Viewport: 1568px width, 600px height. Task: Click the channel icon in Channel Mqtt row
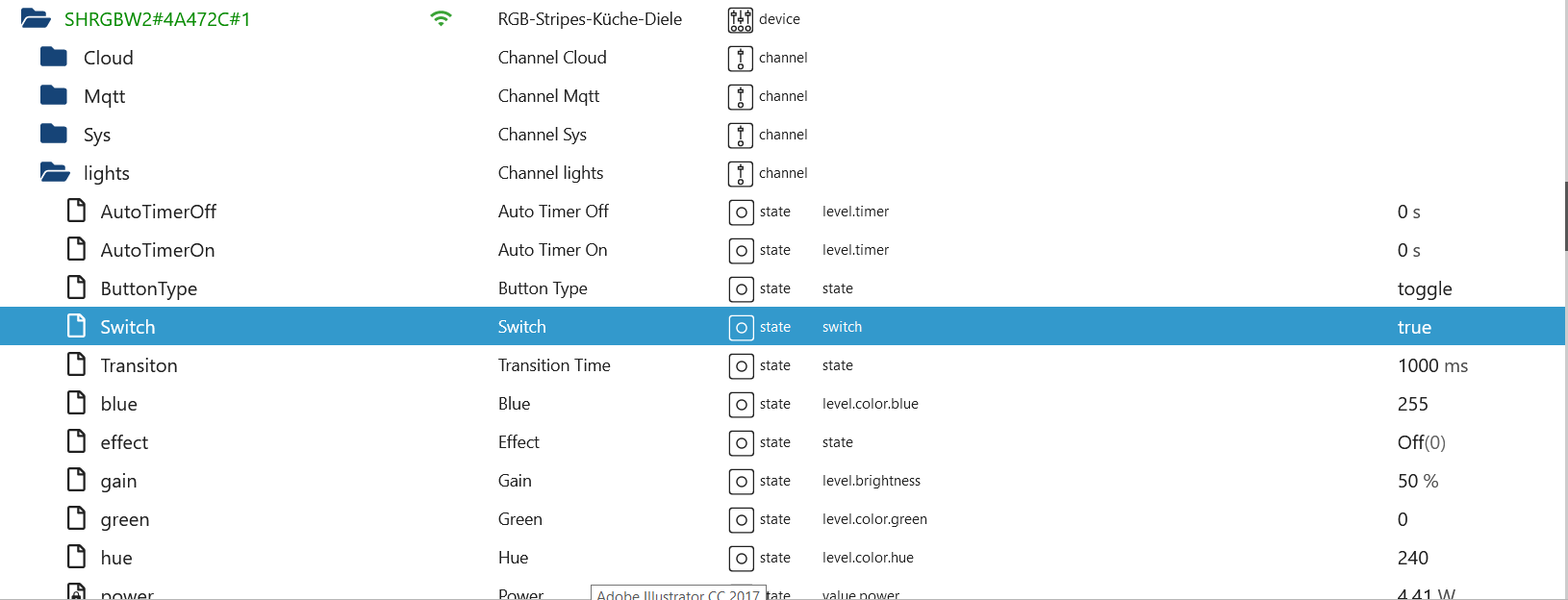click(741, 96)
